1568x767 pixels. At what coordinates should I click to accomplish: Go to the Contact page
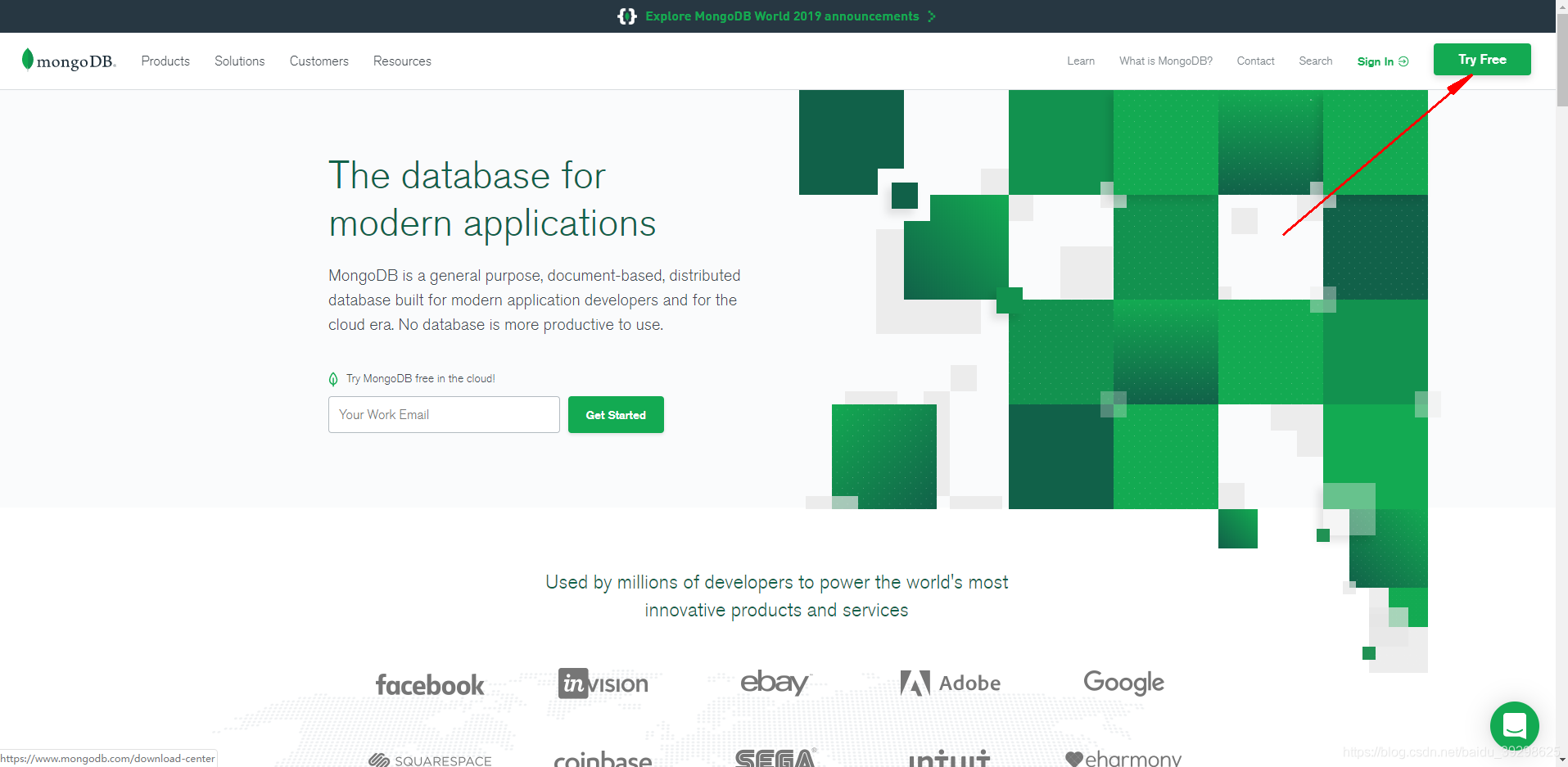pos(1255,61)
